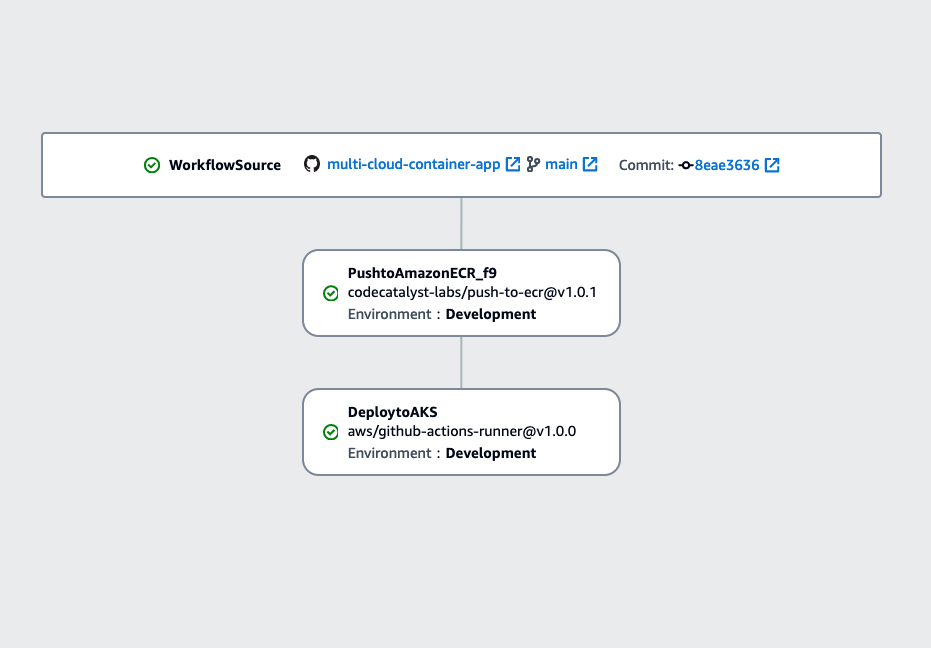Open external link icon beside main branch
This screenshot has height=648, width=931.
click(588, 164)
